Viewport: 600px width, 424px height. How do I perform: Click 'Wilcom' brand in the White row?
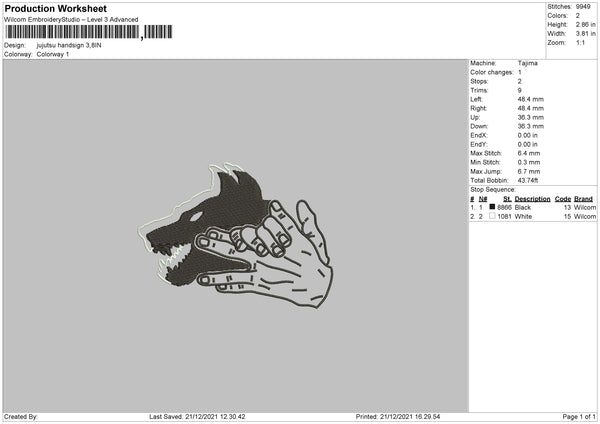click(585, 217)
